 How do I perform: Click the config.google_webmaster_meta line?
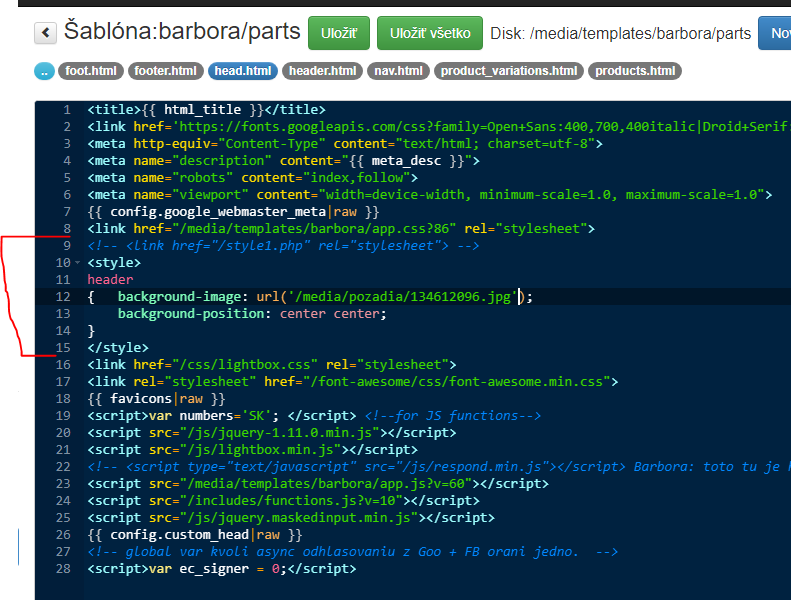(x=233, y=212)
